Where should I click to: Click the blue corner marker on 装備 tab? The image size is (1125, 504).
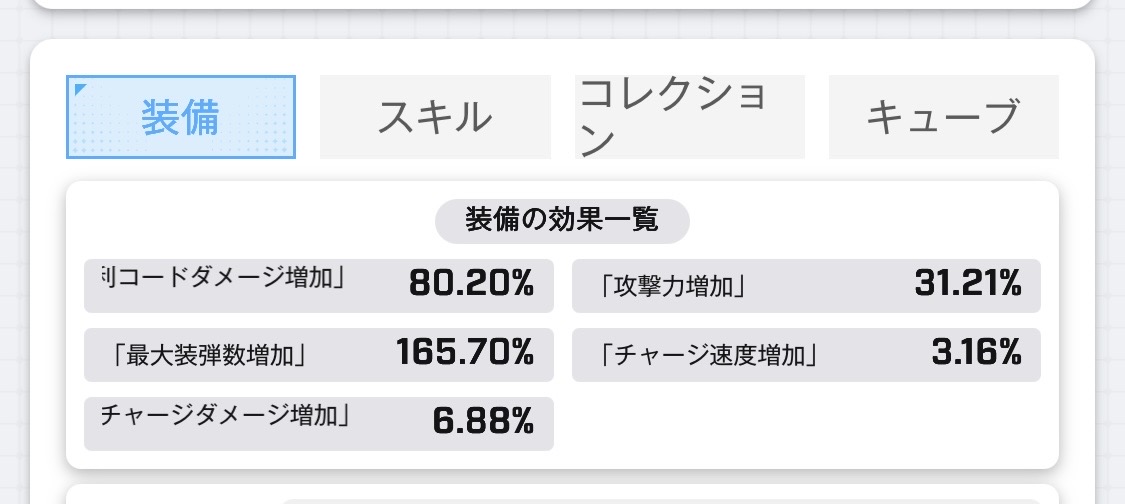coord(79,88)
